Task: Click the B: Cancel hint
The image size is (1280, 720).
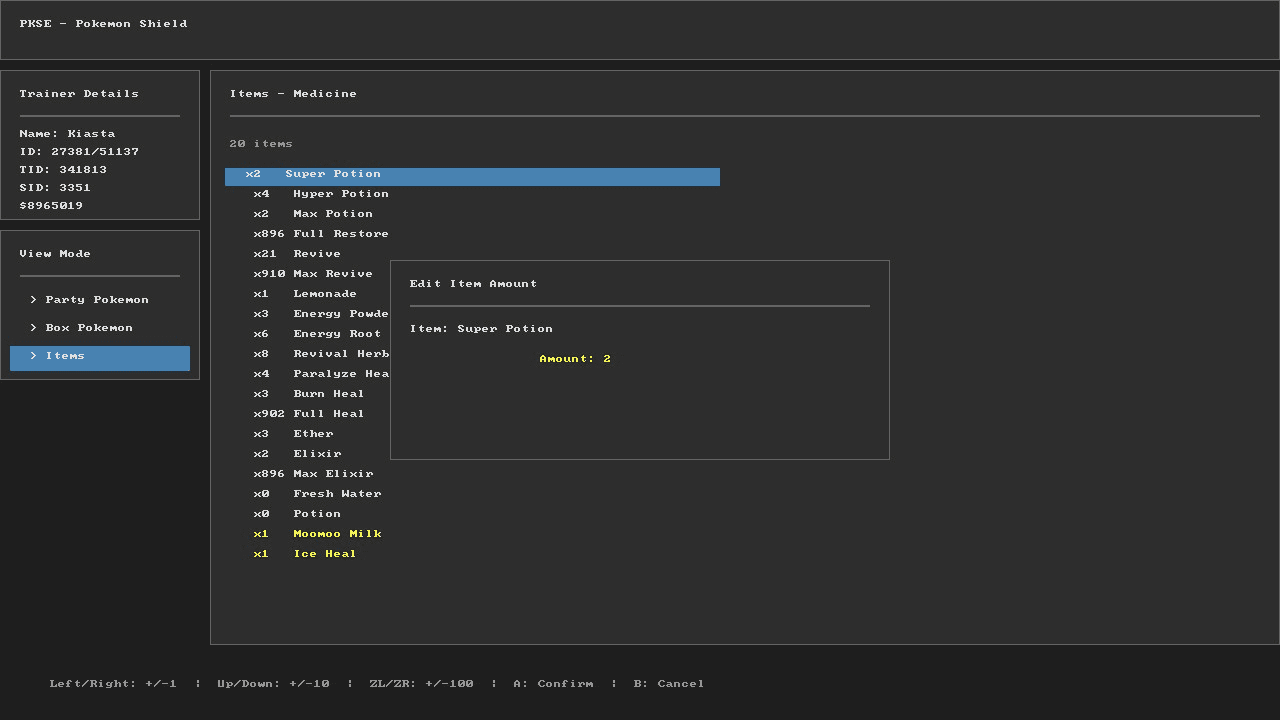Action: point(669,684)
